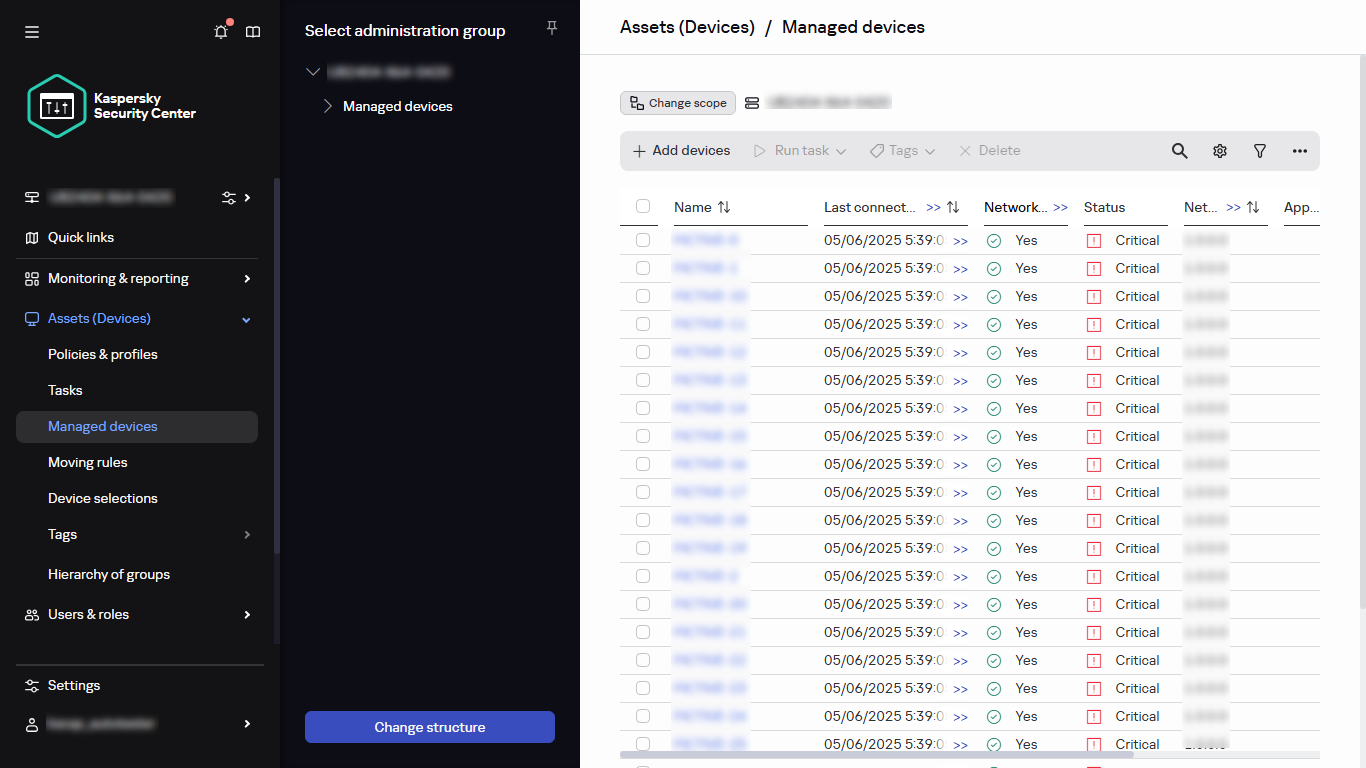1366x768 pixels.
Task: Check the first device row checkbox
Action: click(643, 240)
